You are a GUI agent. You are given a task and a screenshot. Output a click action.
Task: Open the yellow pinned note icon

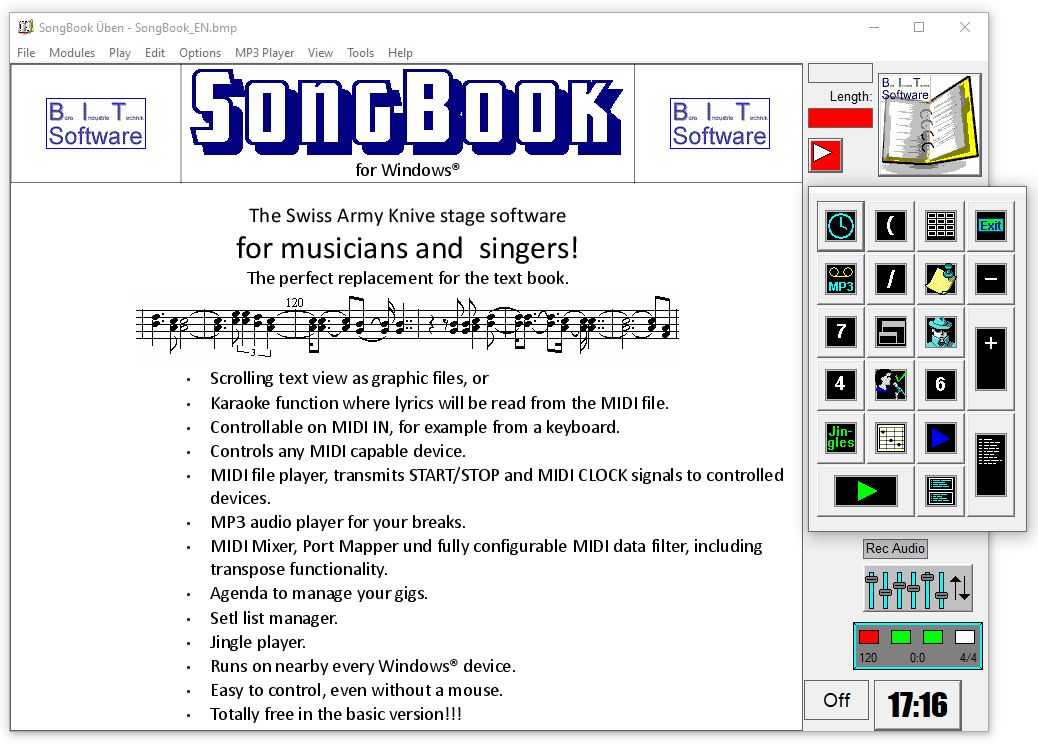click(x=941, y=279)
